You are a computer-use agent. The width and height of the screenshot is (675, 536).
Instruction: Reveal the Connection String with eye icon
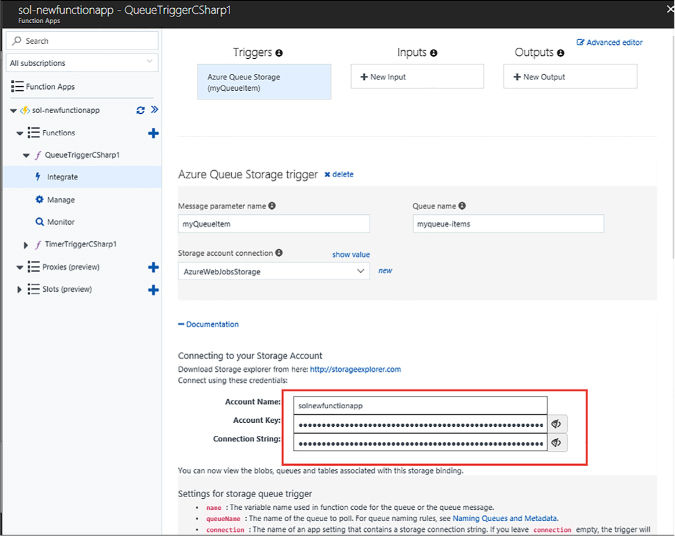557,443
